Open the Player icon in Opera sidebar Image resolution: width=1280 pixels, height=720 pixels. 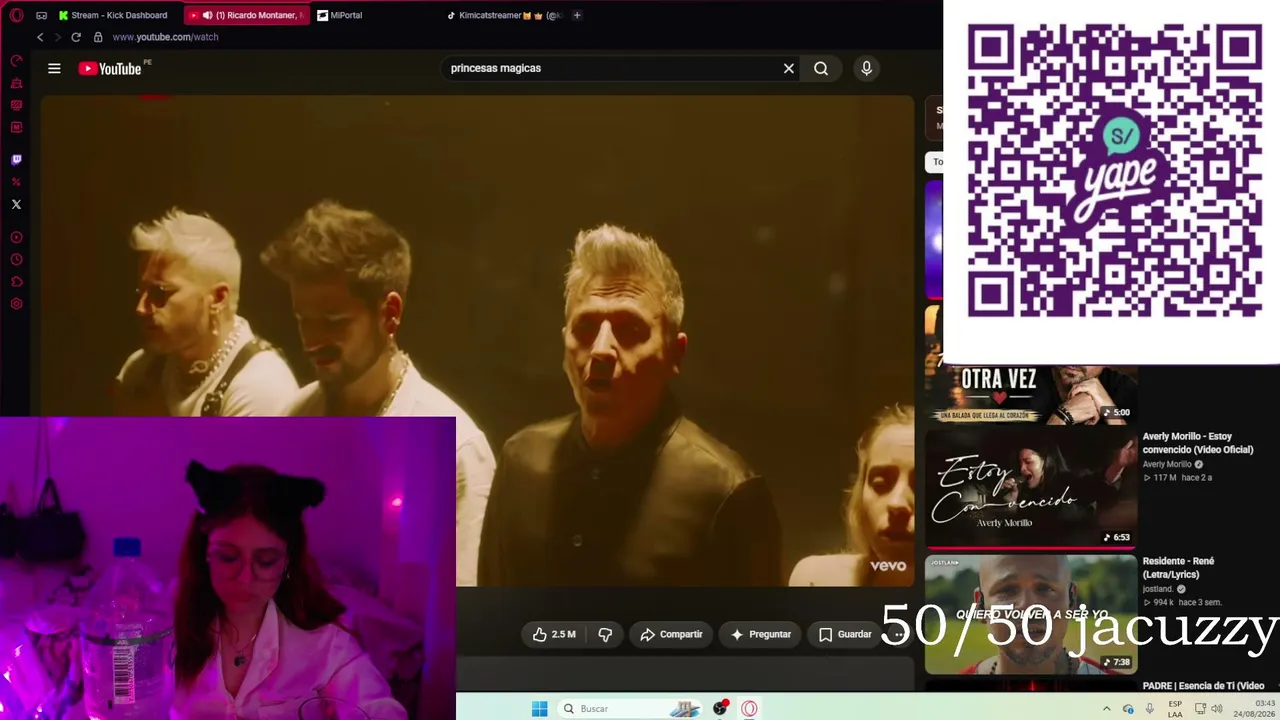point(16,238)
